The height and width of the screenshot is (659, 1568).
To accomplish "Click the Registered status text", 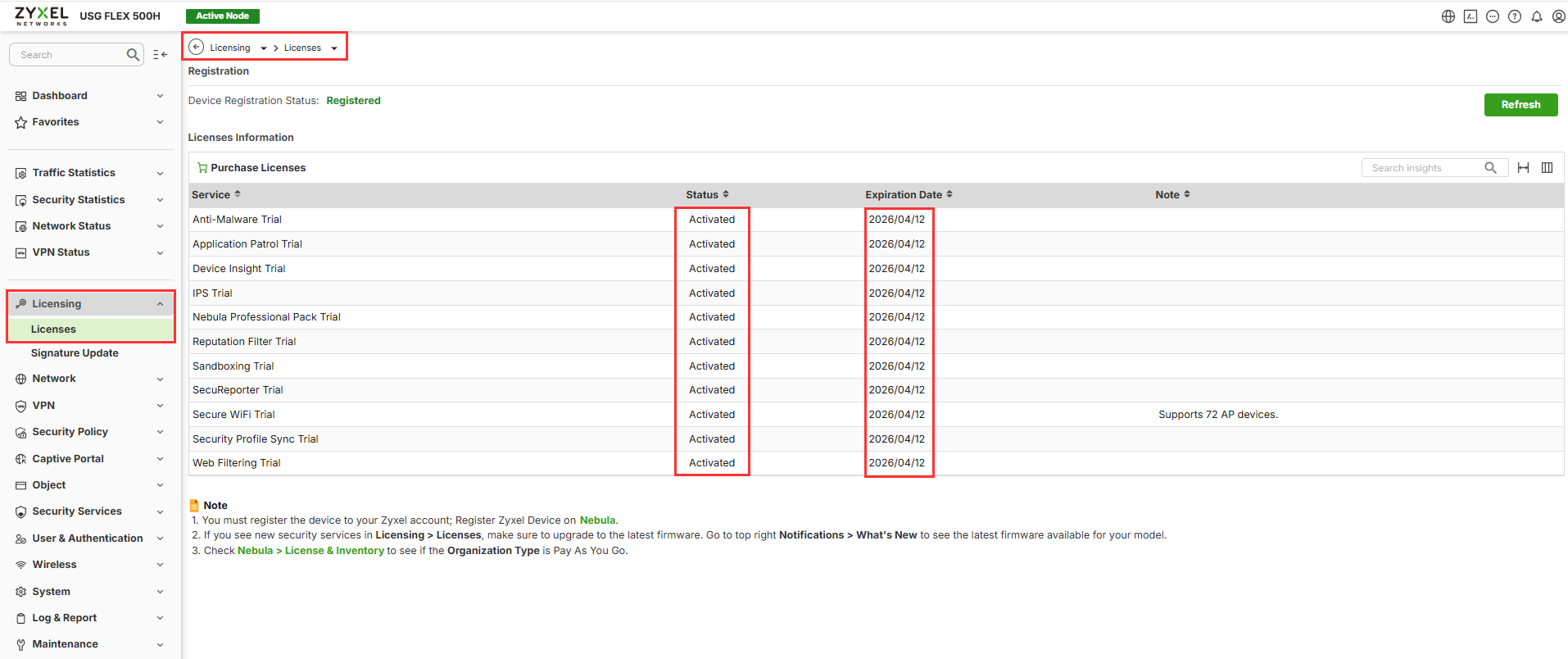I will pyautogui.click(x=353, y=101).
